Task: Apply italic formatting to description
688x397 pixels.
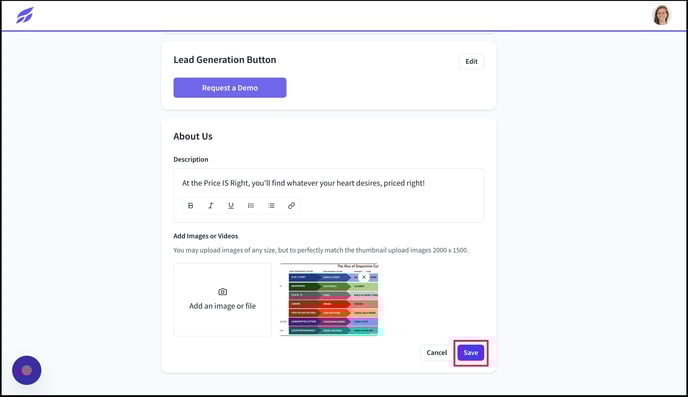Action: coord(211,205)
